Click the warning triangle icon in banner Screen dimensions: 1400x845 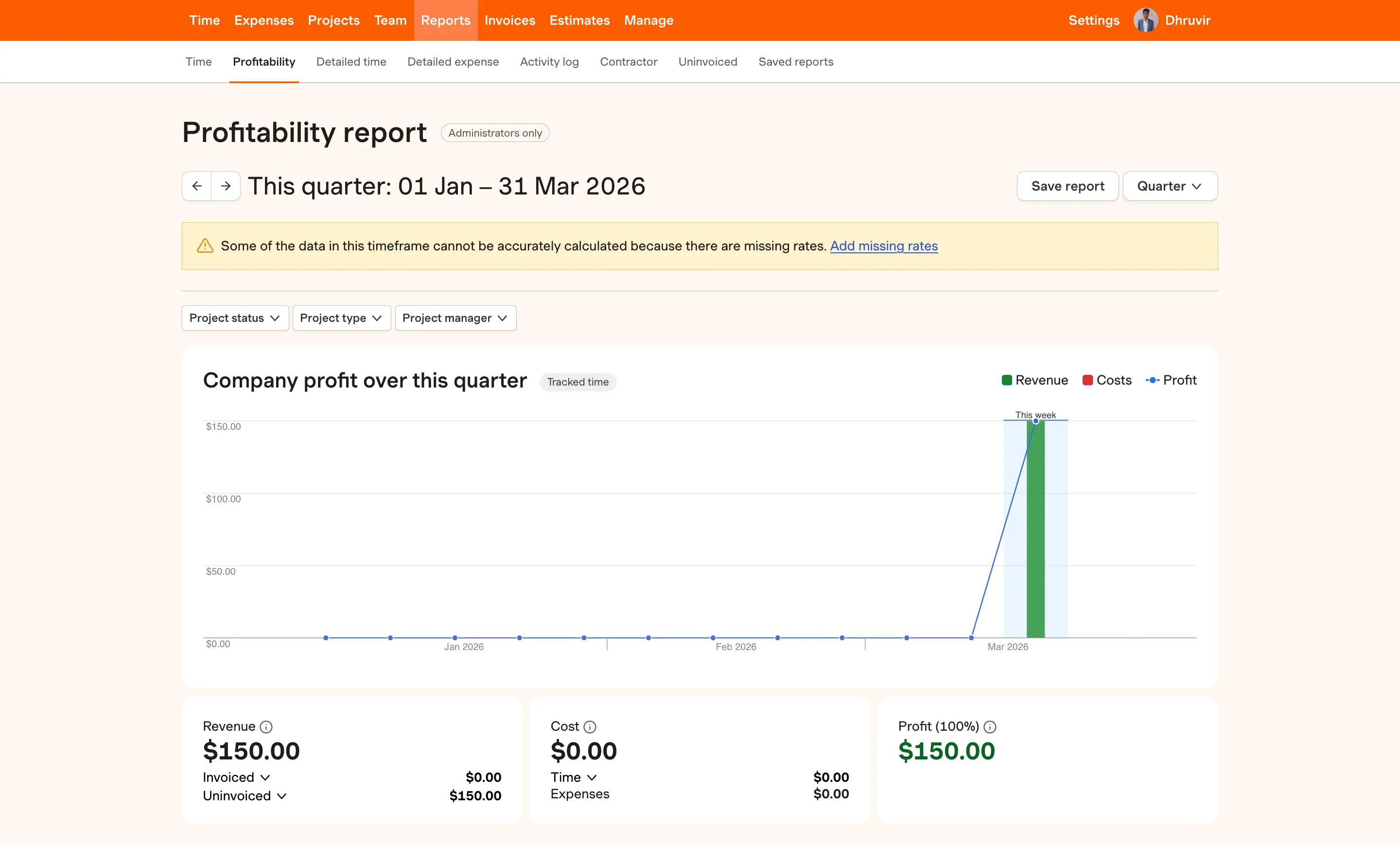point(205,246)
